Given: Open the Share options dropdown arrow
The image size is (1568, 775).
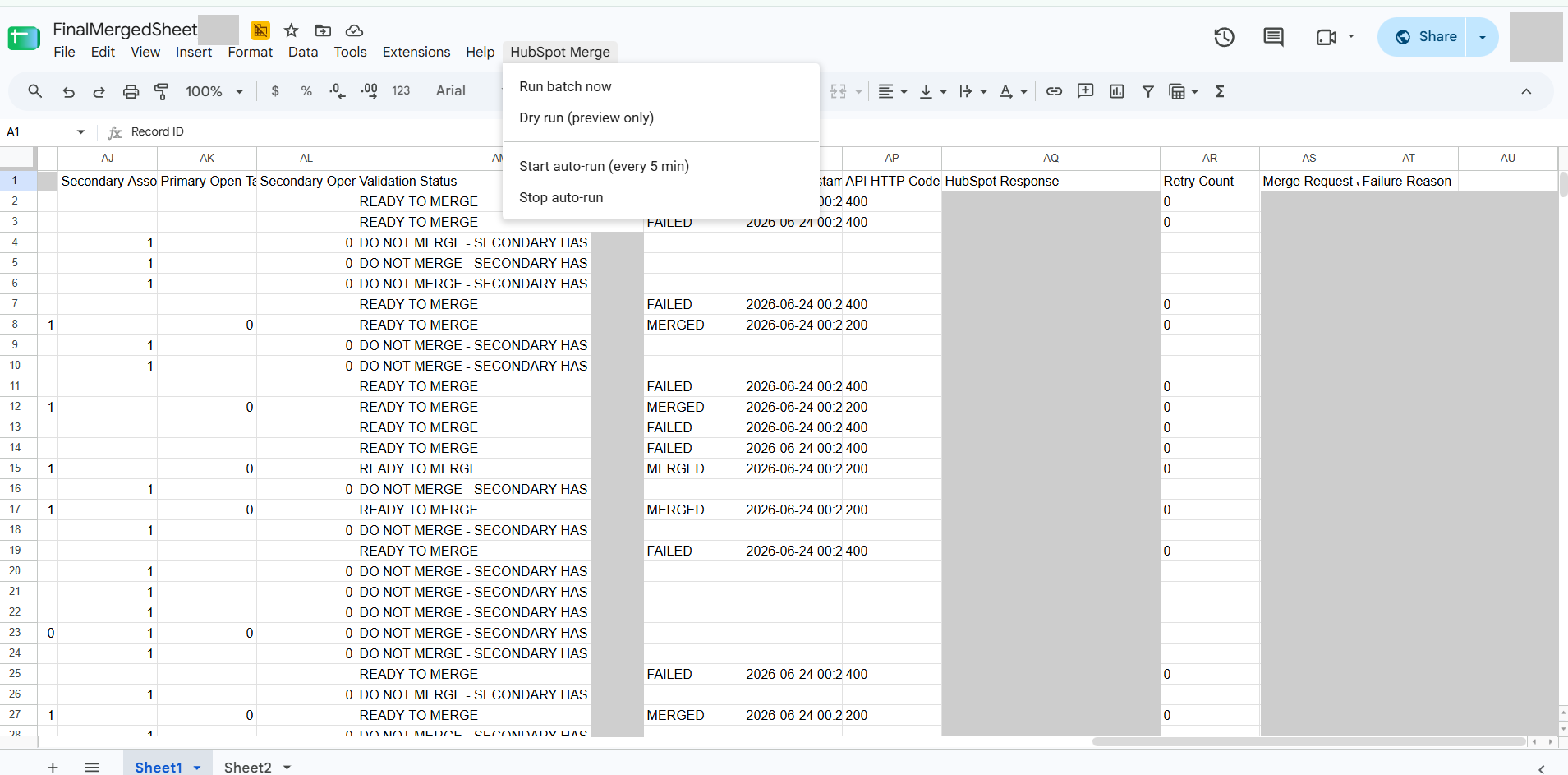Looking at the screenshot, I should point(1483,37).
